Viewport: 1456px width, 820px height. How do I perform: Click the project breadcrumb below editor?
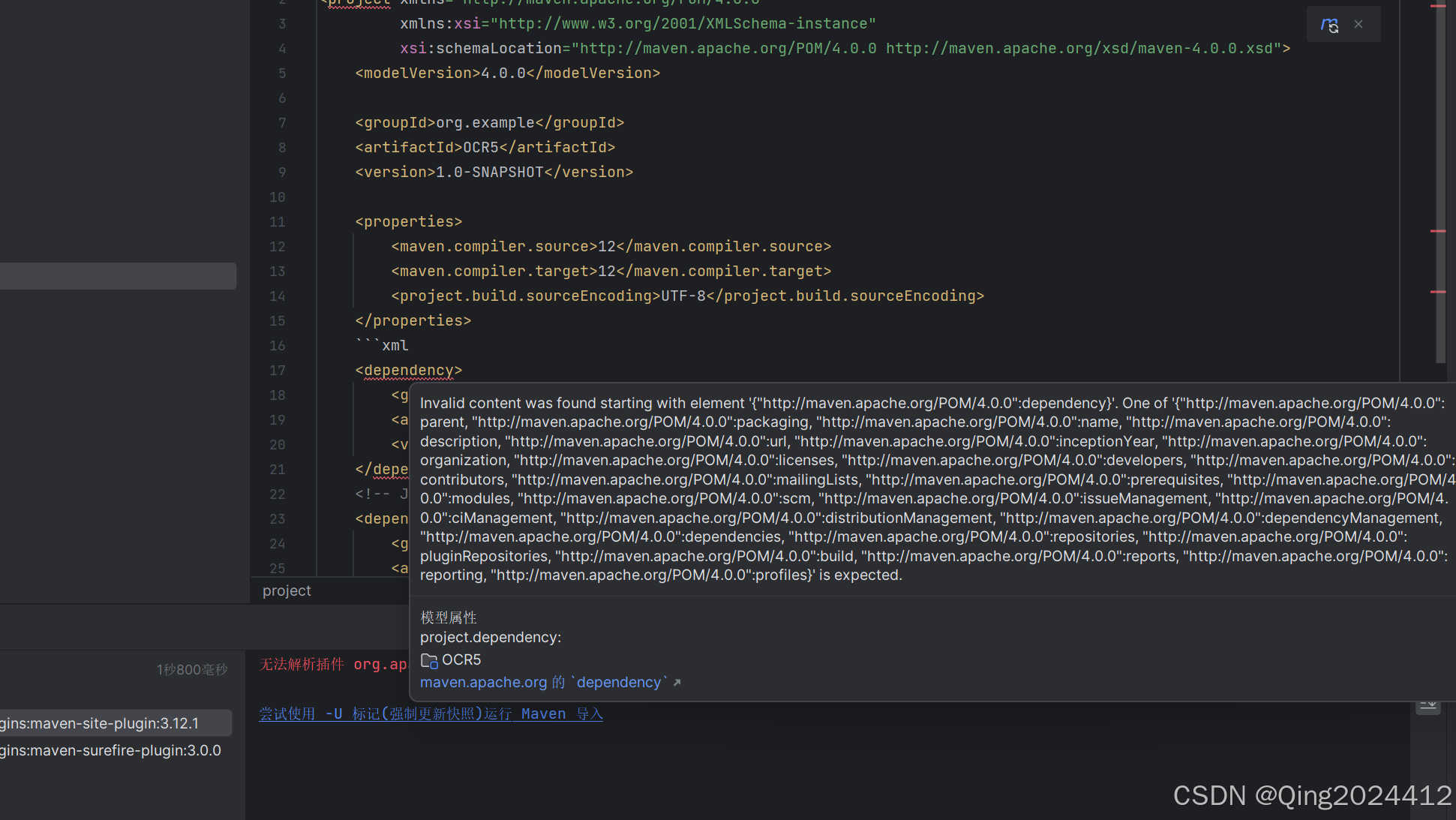click(x=287, y=591)
